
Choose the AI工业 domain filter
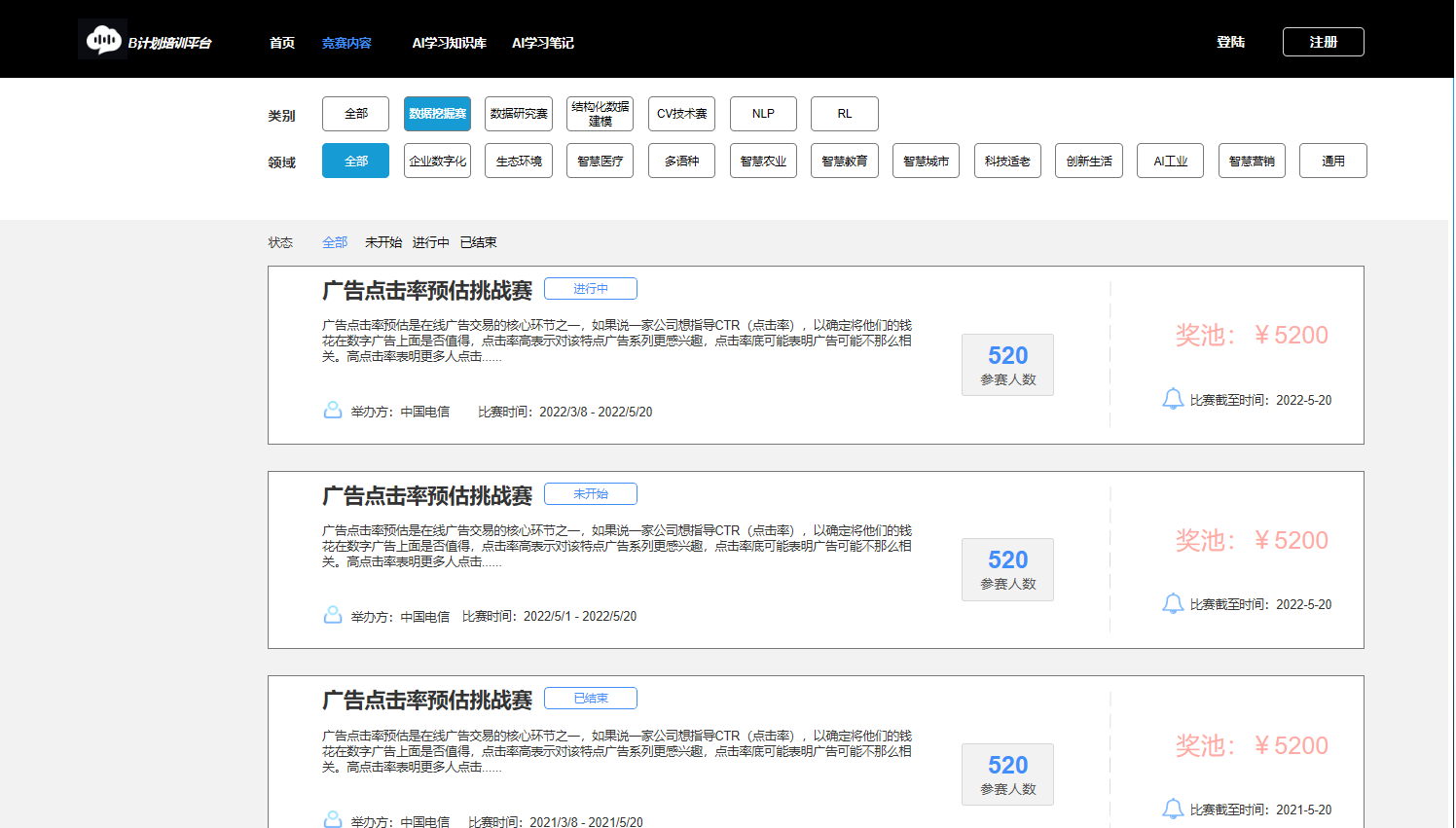click(x=1170, y=161)
